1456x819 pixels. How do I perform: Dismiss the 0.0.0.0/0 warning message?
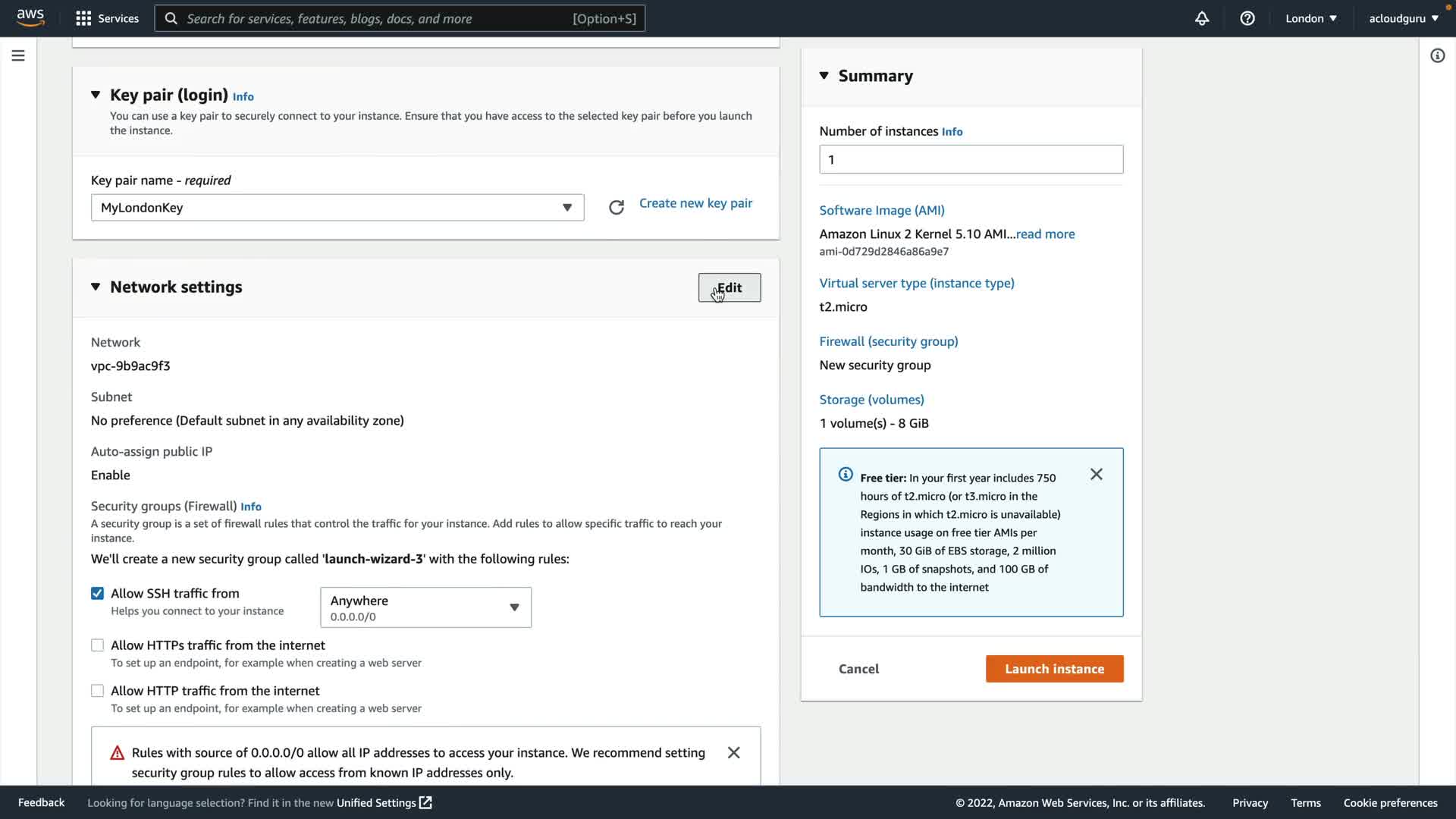(x=733, y=752)
